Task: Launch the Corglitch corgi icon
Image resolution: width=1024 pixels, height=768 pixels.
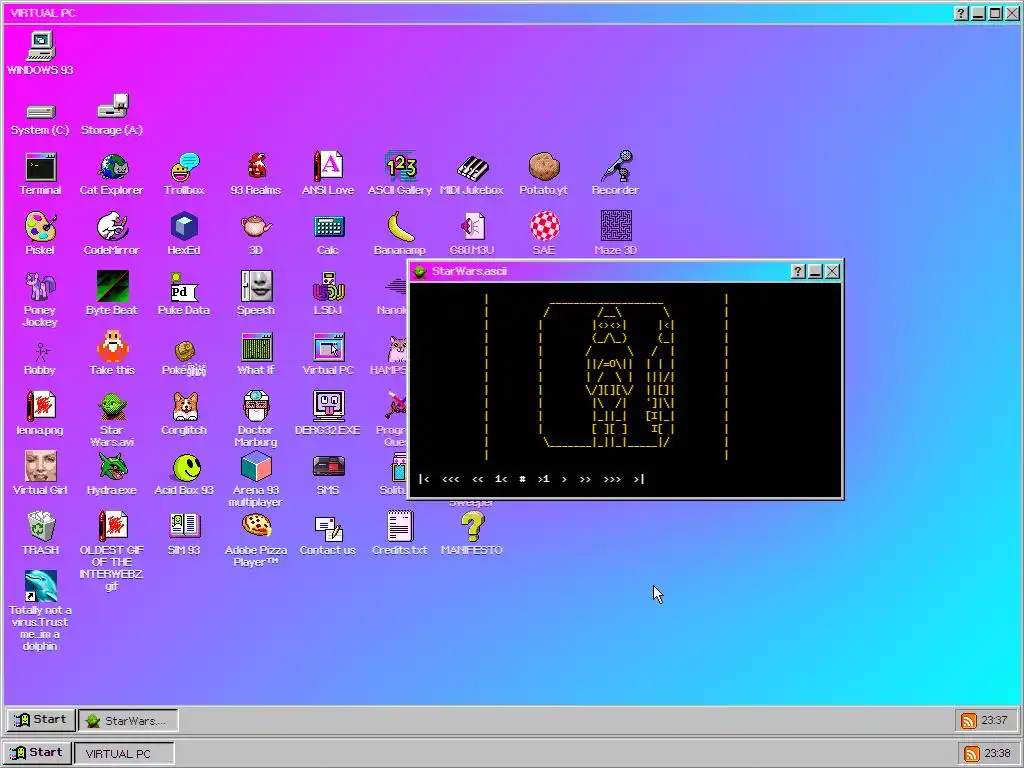Action: [184, 407]
